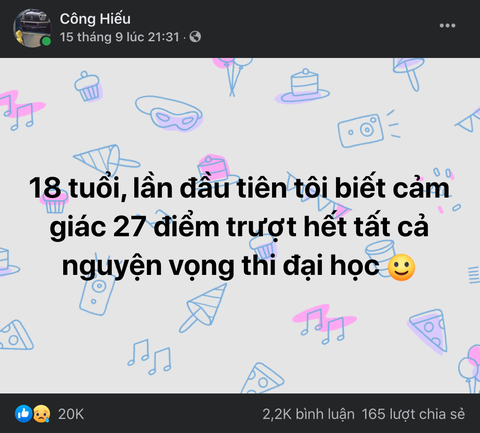
Task: Click the cupcake doodle at top left
Action: pos(87,86)
